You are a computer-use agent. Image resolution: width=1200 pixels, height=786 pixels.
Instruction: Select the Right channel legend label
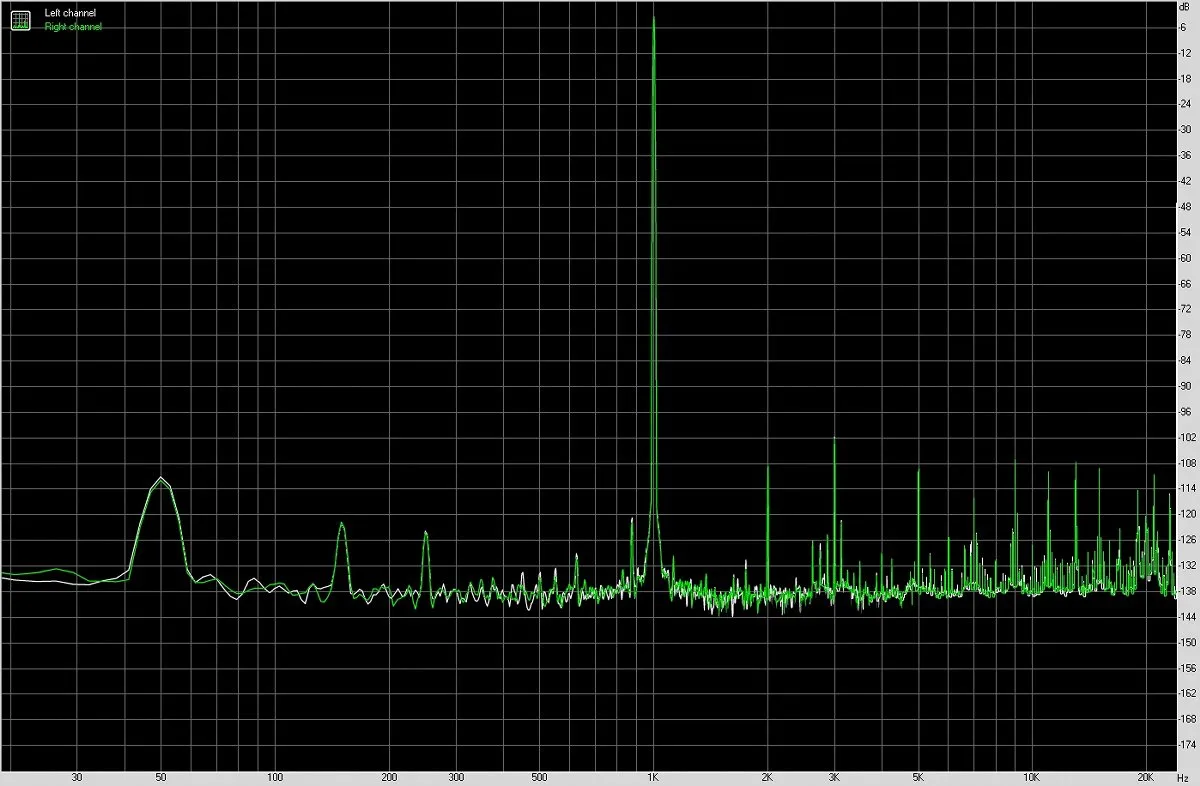73,27
